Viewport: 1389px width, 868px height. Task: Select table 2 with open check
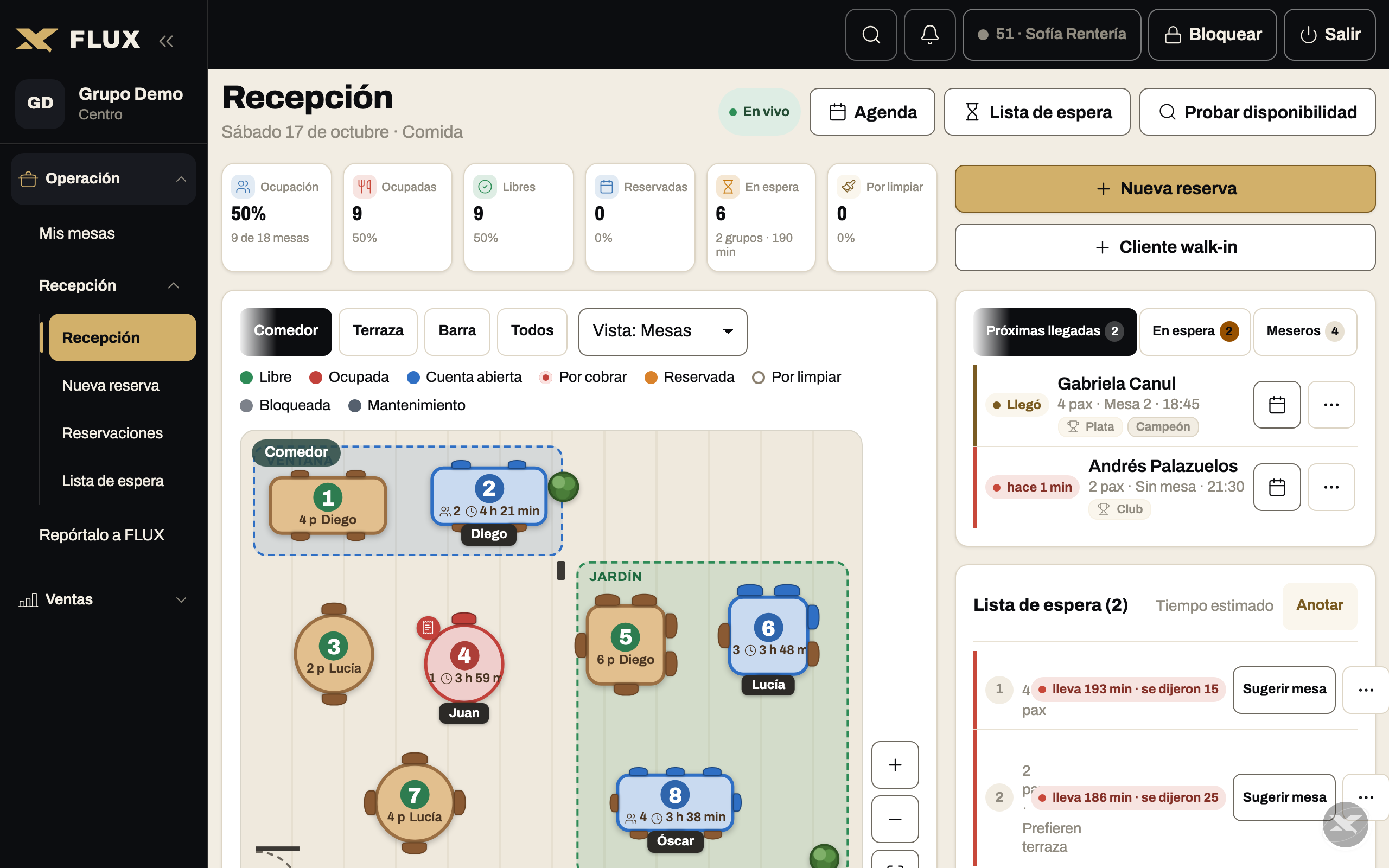click(489, 496)
